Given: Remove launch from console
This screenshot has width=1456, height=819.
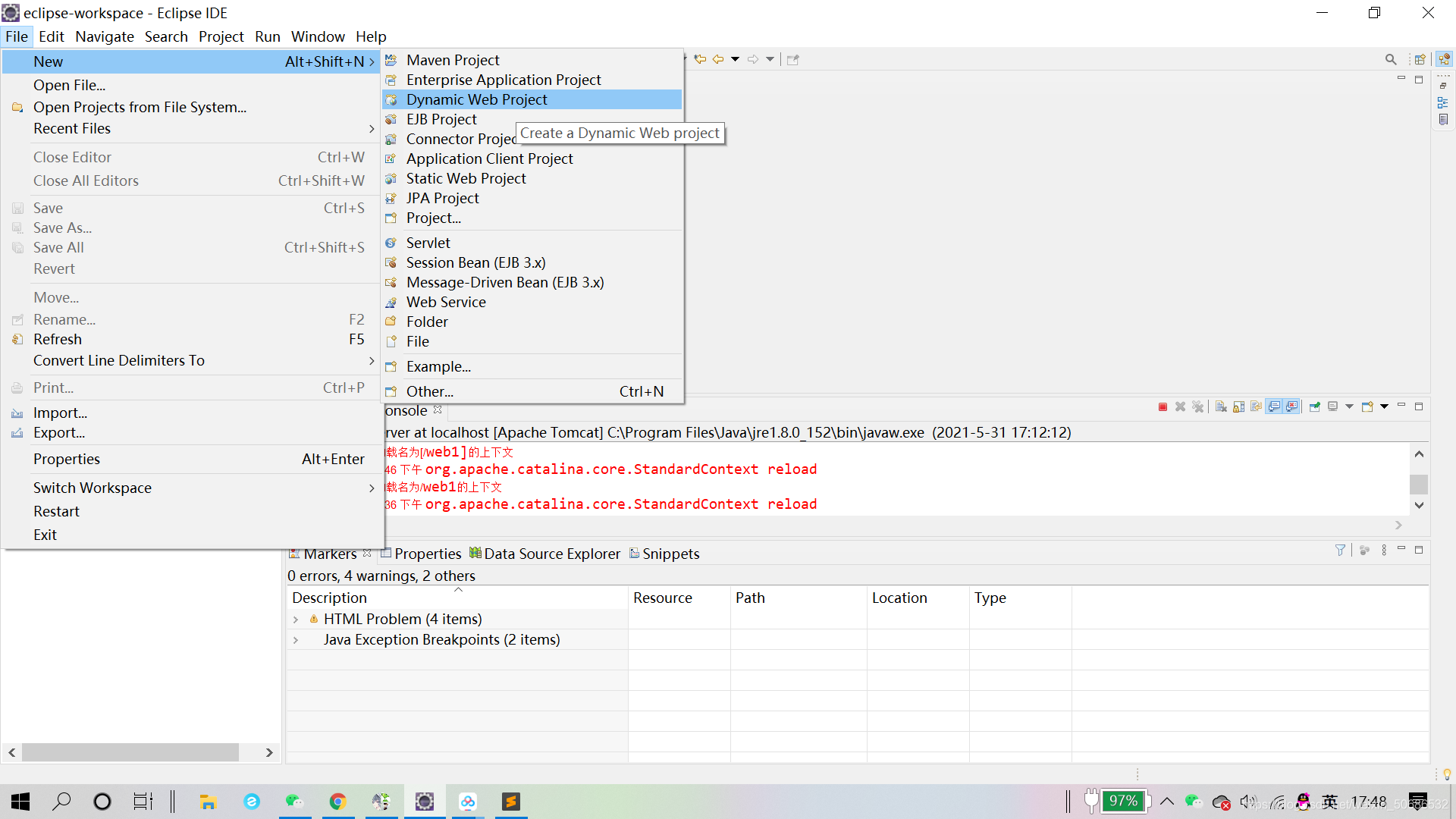Looking at the screenshot, I should point(1180,407).
